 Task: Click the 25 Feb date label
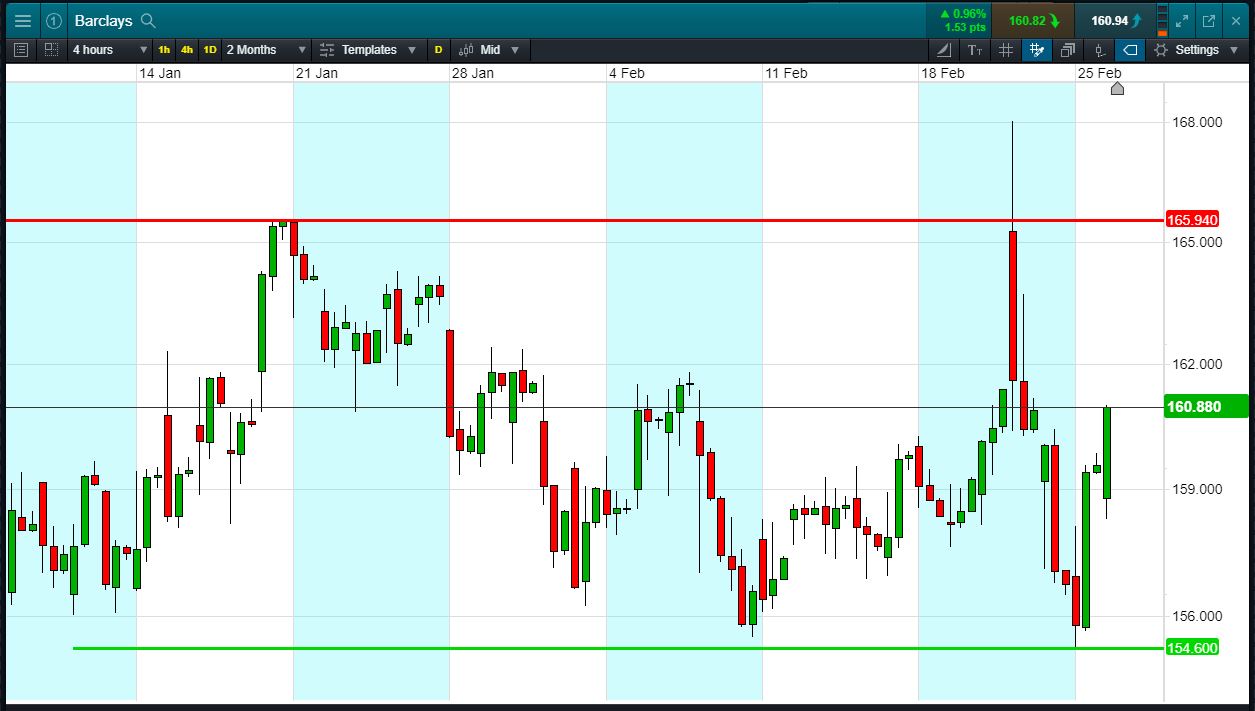pos(1099,73)
